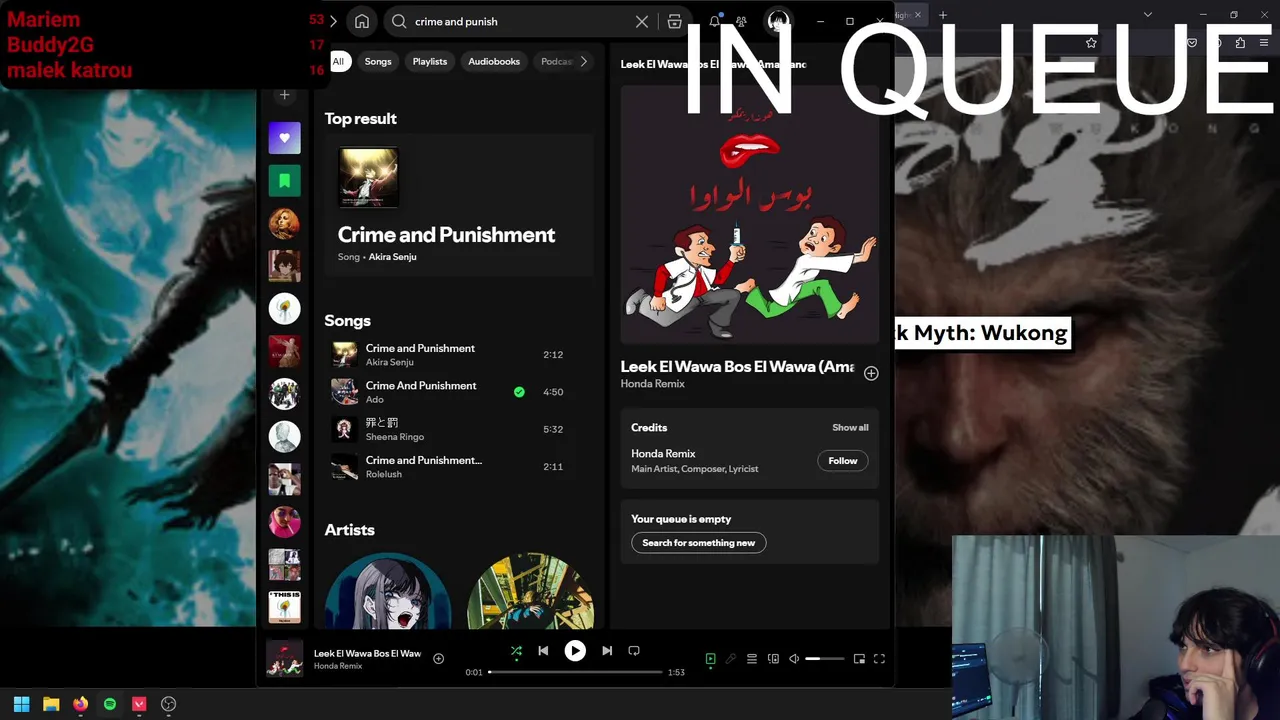Open the "THIS IS" playlist tile in sidebar

284,607
